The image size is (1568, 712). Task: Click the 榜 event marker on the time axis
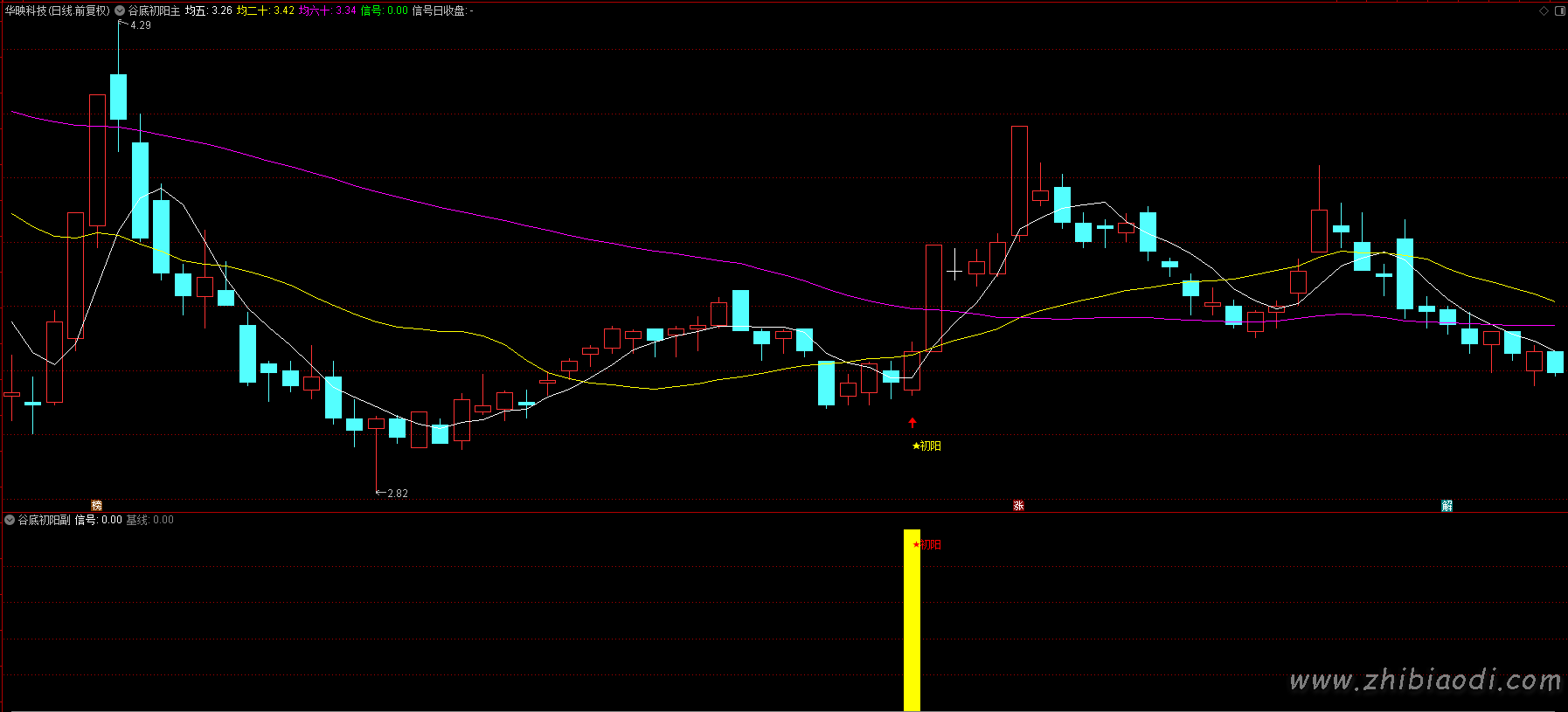(97, 505)
